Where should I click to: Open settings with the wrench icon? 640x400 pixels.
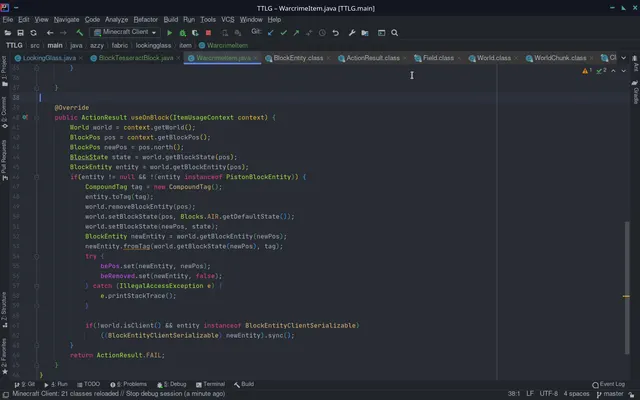(x=352, y=33)
